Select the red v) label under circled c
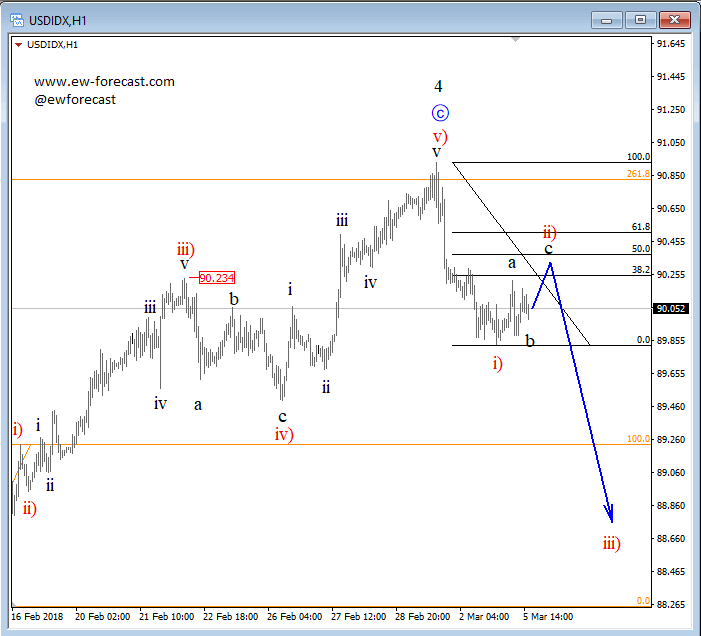 click(x=440, y=137)
